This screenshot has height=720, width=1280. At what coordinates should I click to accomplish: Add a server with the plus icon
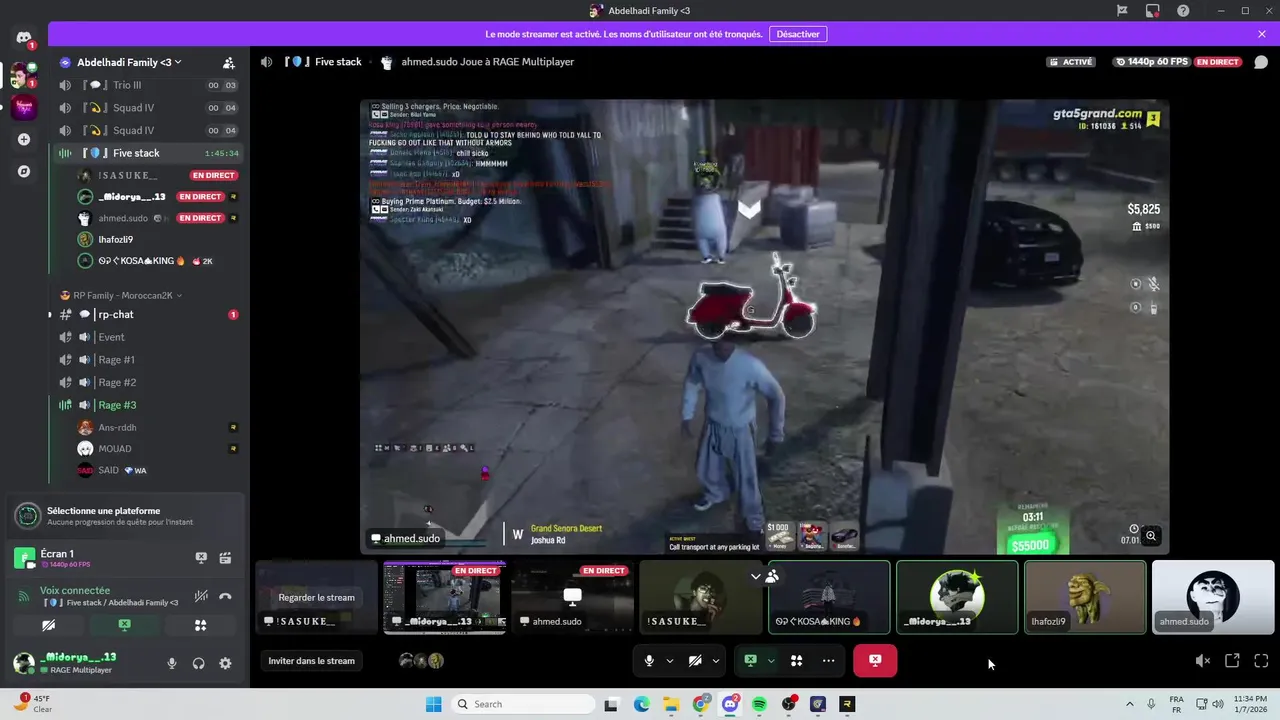pos(24,139)
